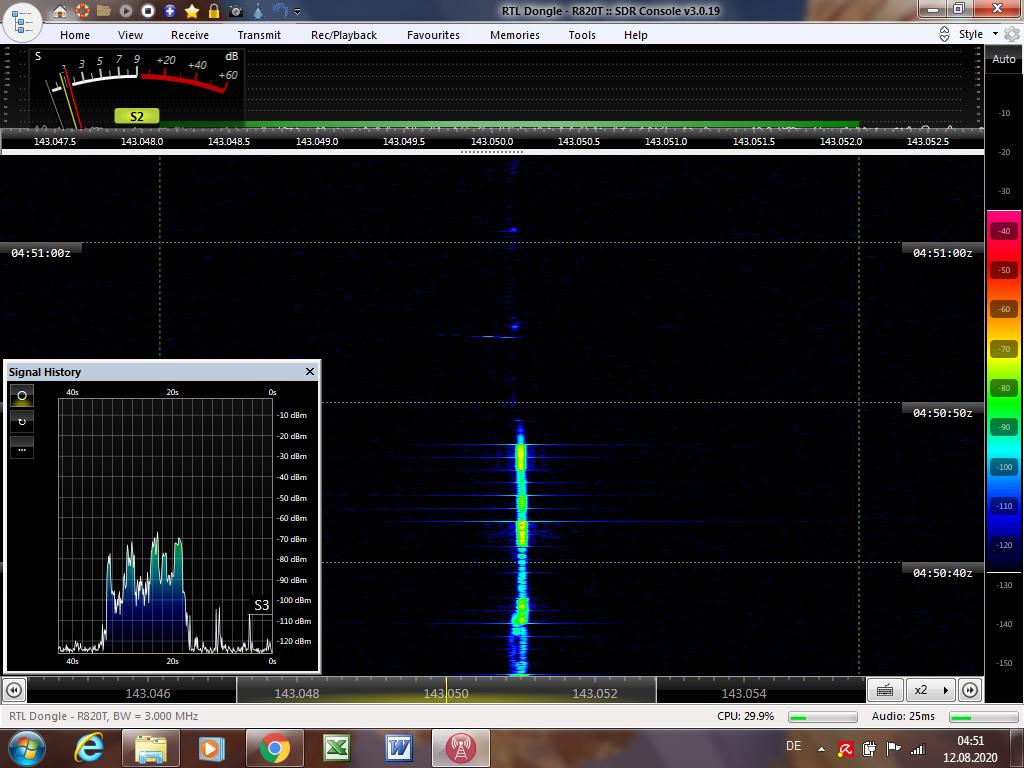
Task: Click 143.050.0 on the top frequency ruler
Action: pos(492,141)
